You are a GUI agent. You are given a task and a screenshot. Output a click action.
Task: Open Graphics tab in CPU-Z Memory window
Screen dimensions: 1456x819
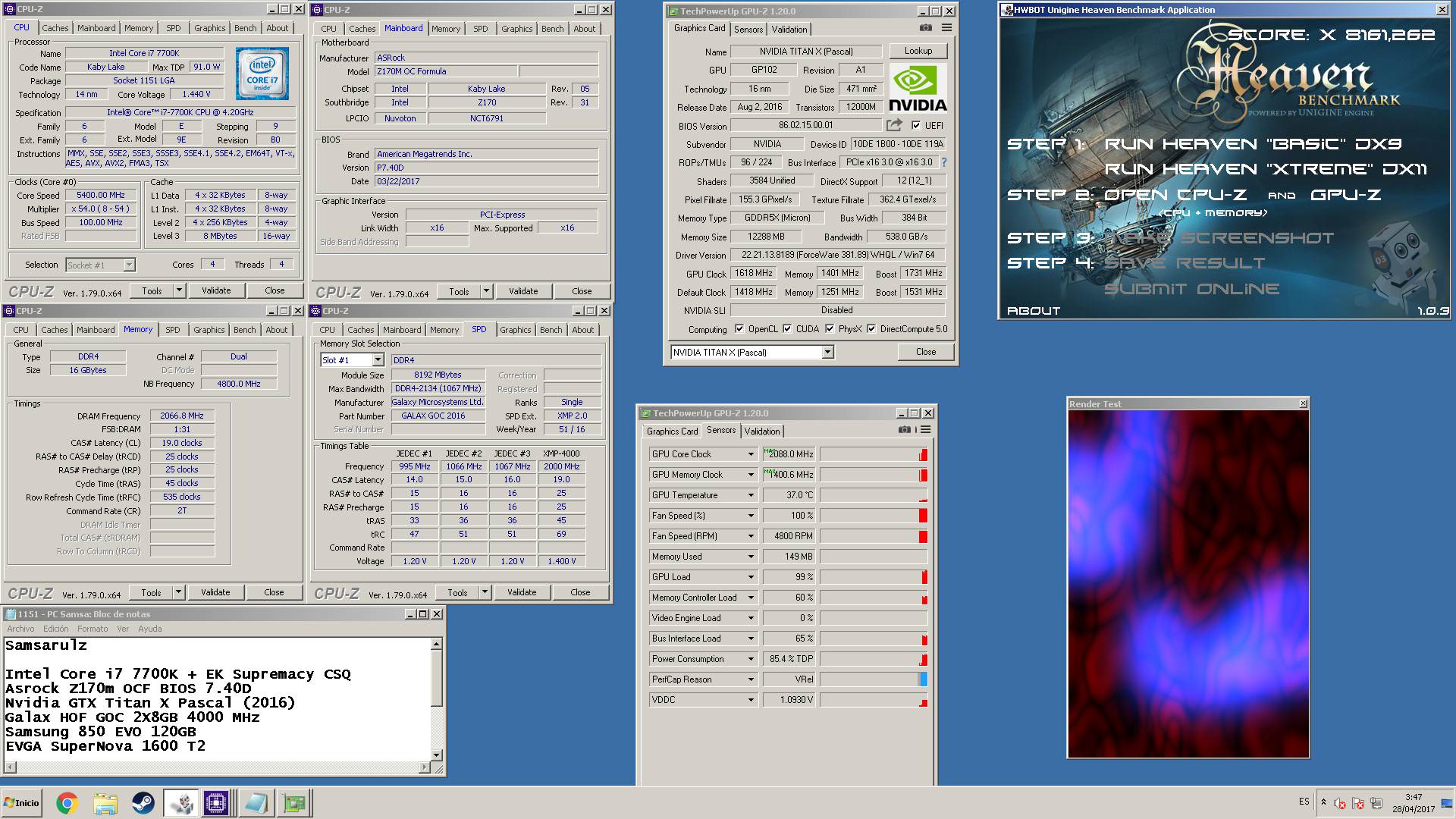tap(209, 330)
